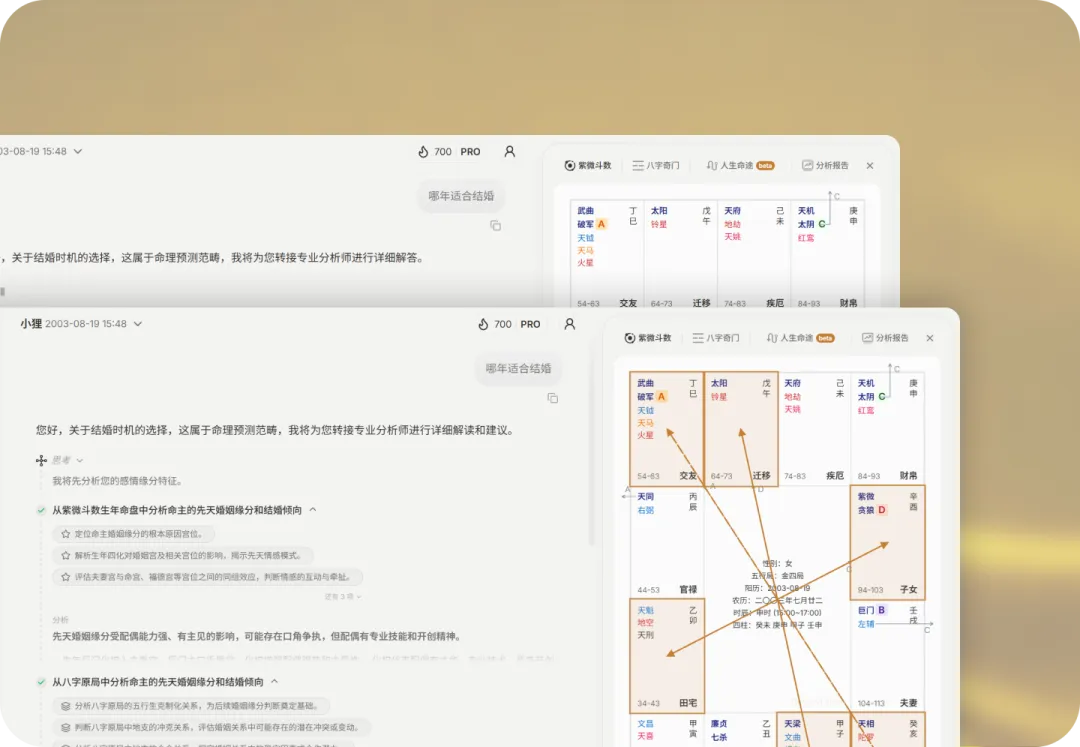
Task: Click layers icon of 分析八字原局的五行 step
Action: coord(65,706)
